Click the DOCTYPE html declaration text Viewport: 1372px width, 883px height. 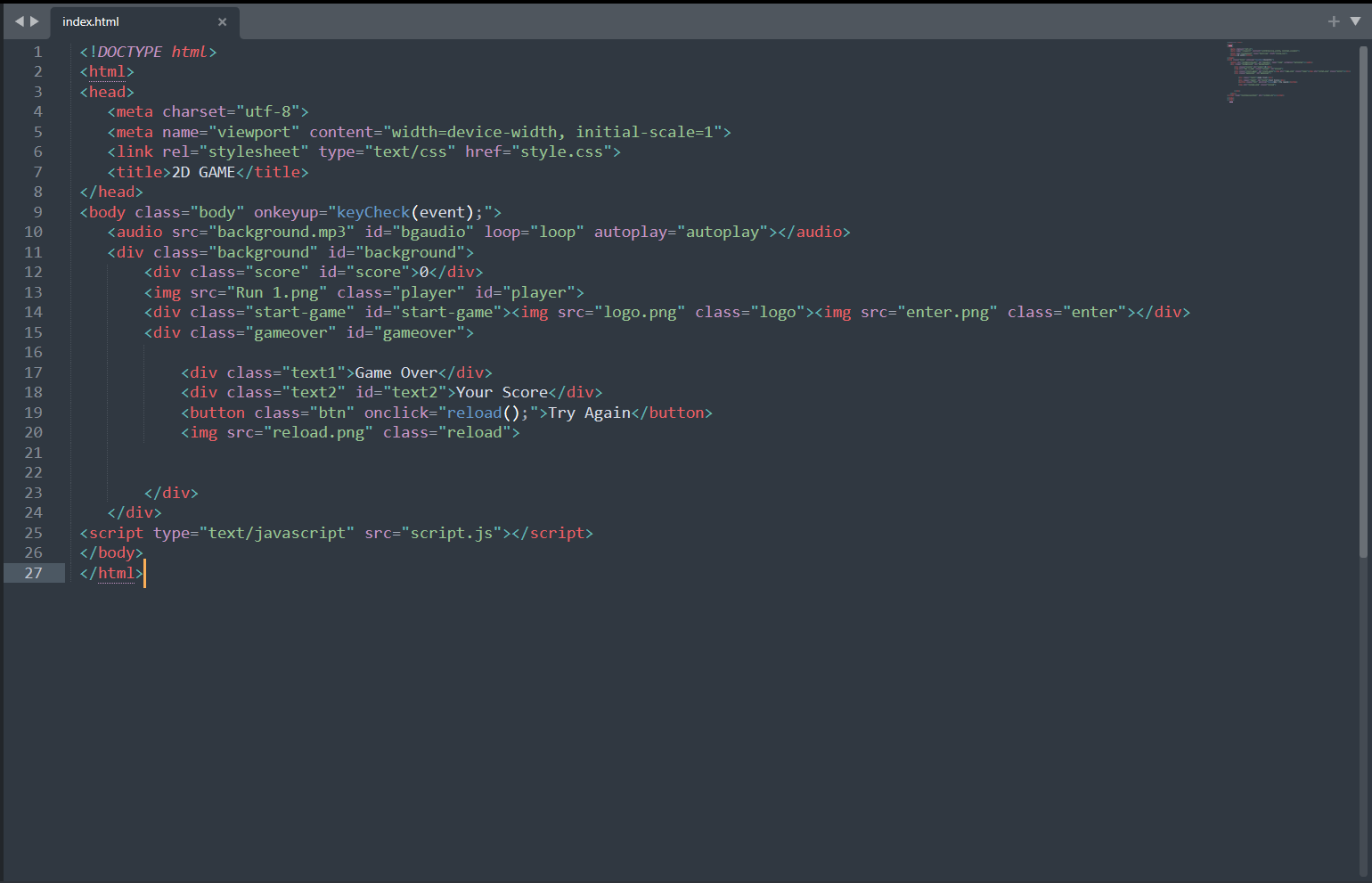click(148, 52)
